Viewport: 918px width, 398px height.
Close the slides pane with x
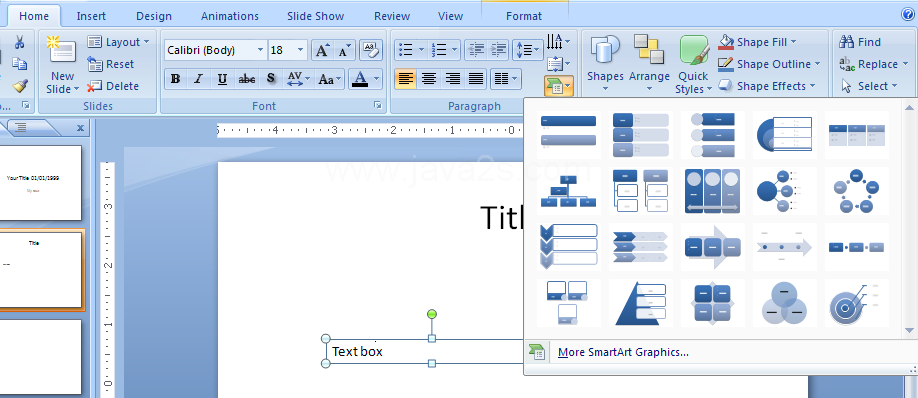coord(80,128)
